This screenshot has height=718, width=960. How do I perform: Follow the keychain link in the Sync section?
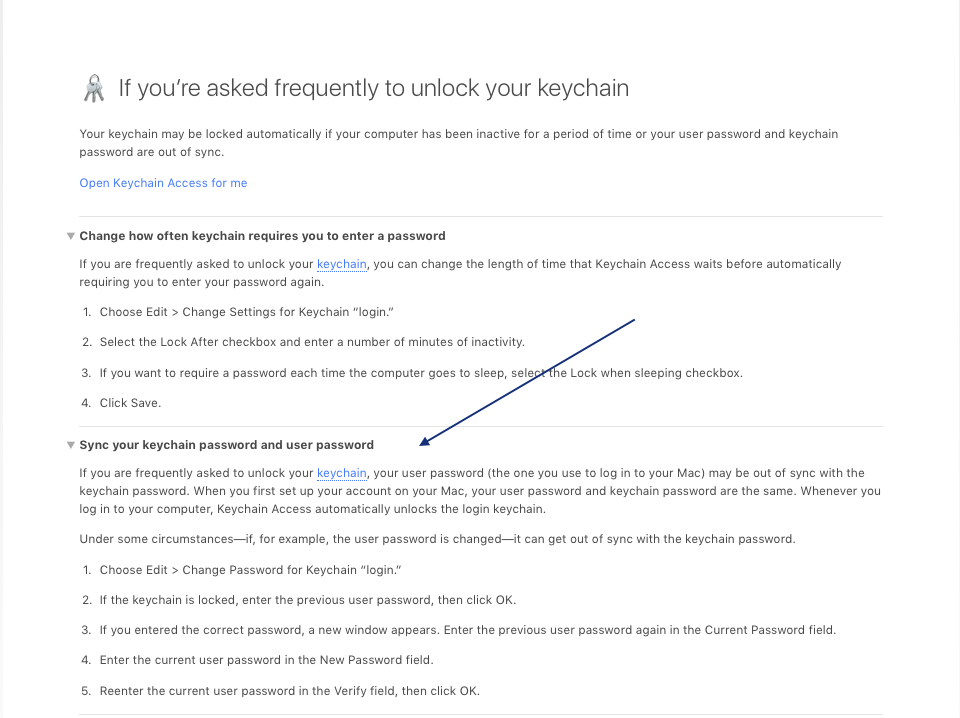[342, 473]
